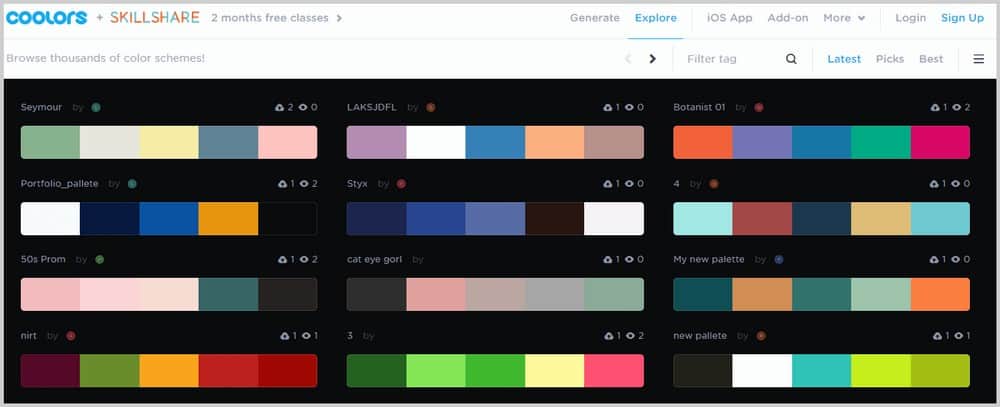Click nirt author avatar

tap(71, 336)
